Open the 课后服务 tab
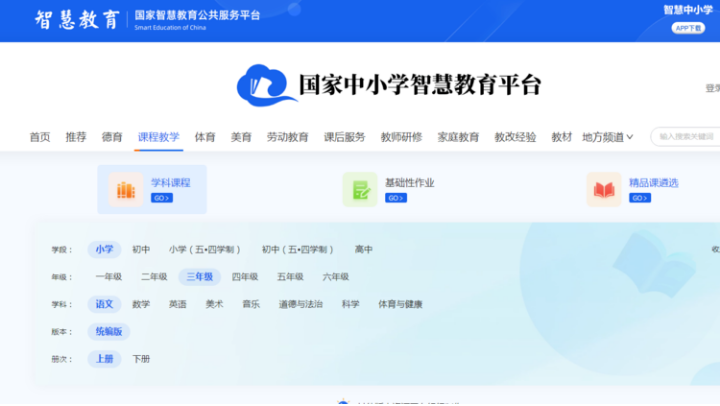The image size is (720, 406). tap(344, 137)
